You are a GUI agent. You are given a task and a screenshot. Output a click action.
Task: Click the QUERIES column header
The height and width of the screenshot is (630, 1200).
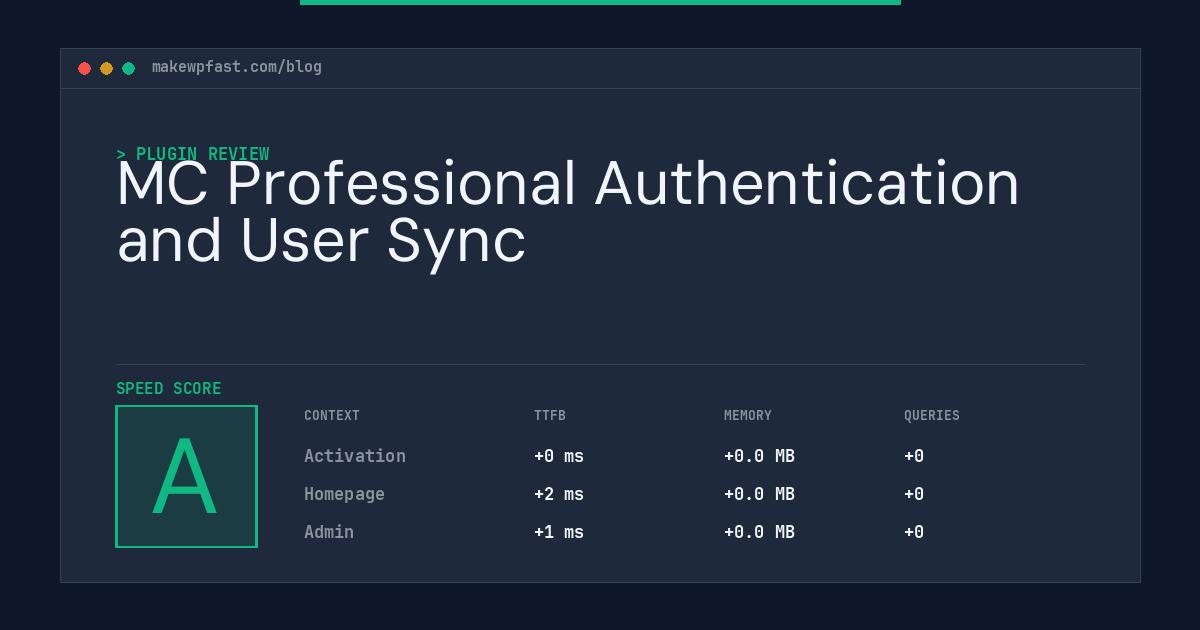[932, 416]
